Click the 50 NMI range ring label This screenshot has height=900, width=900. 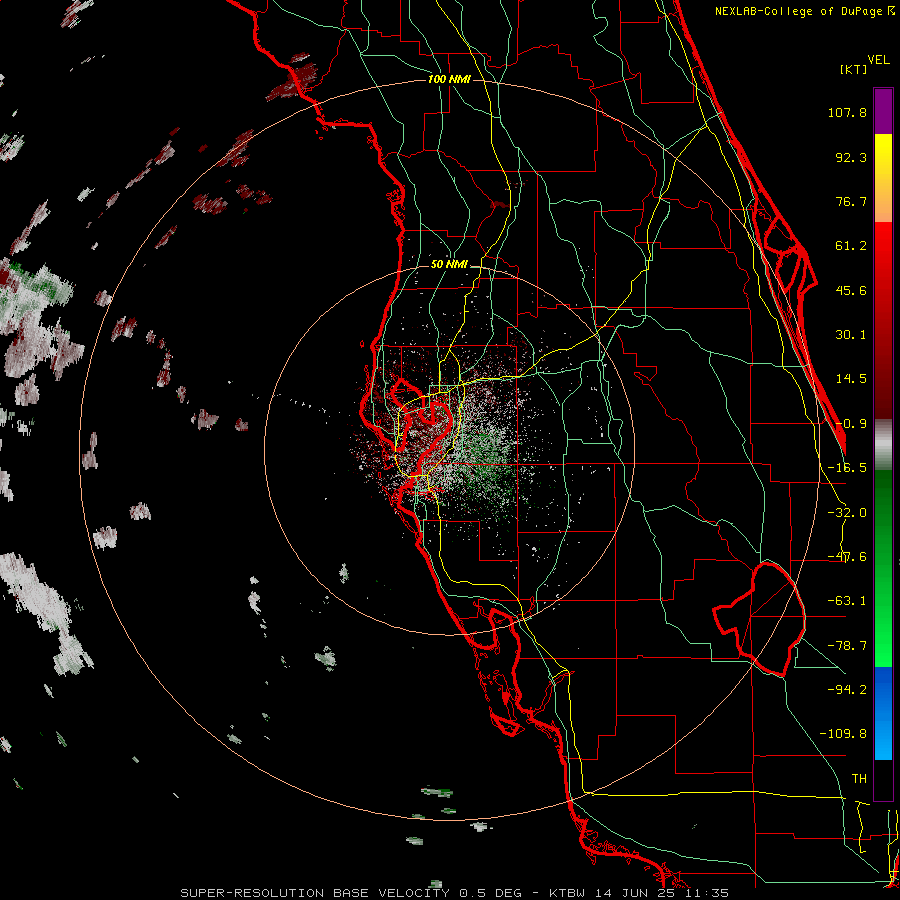[449, 264]
